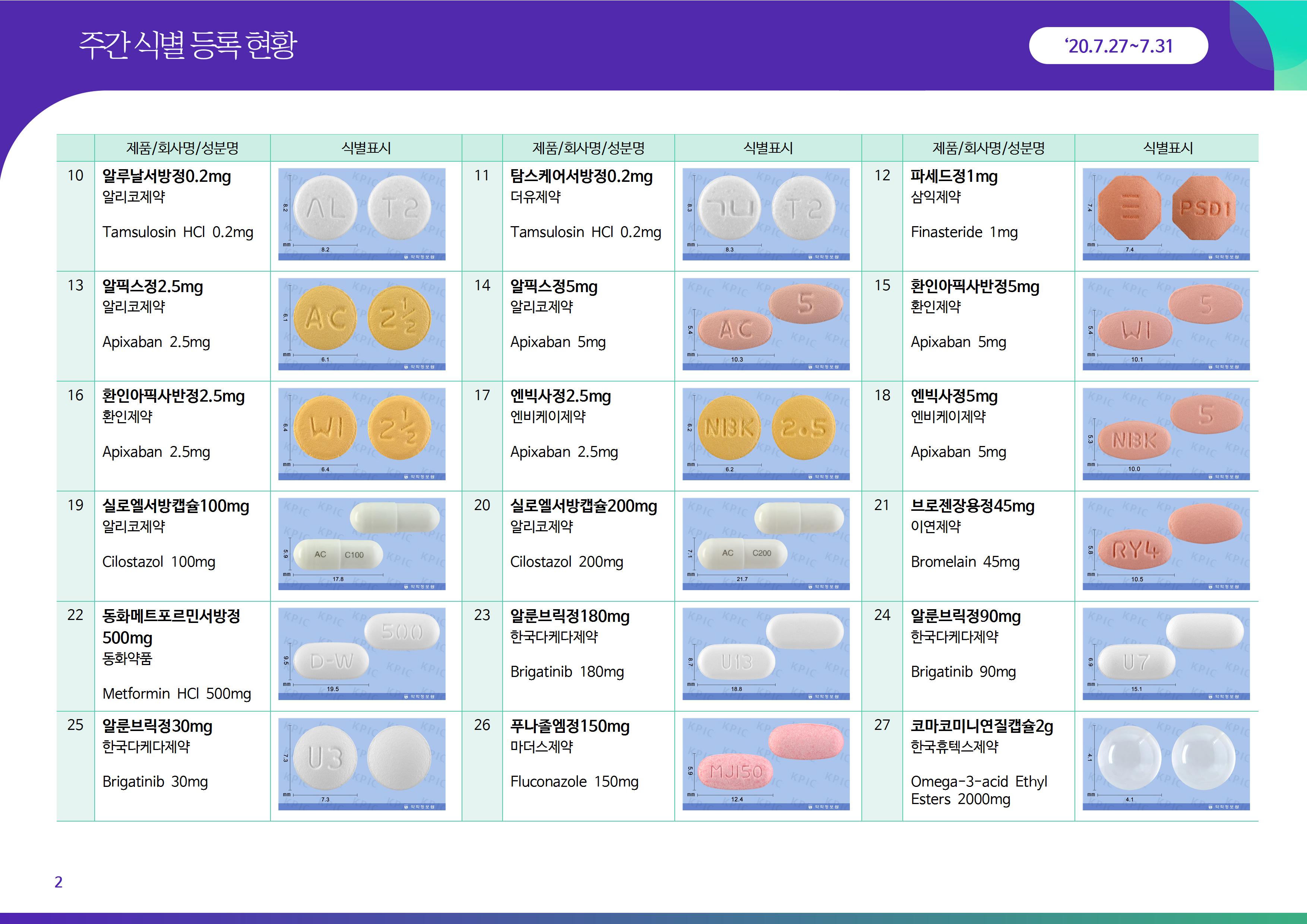The image size is (1307, 924).
Task: Click the 주간 식별 등록 현황 title
Action: [188, 45]
